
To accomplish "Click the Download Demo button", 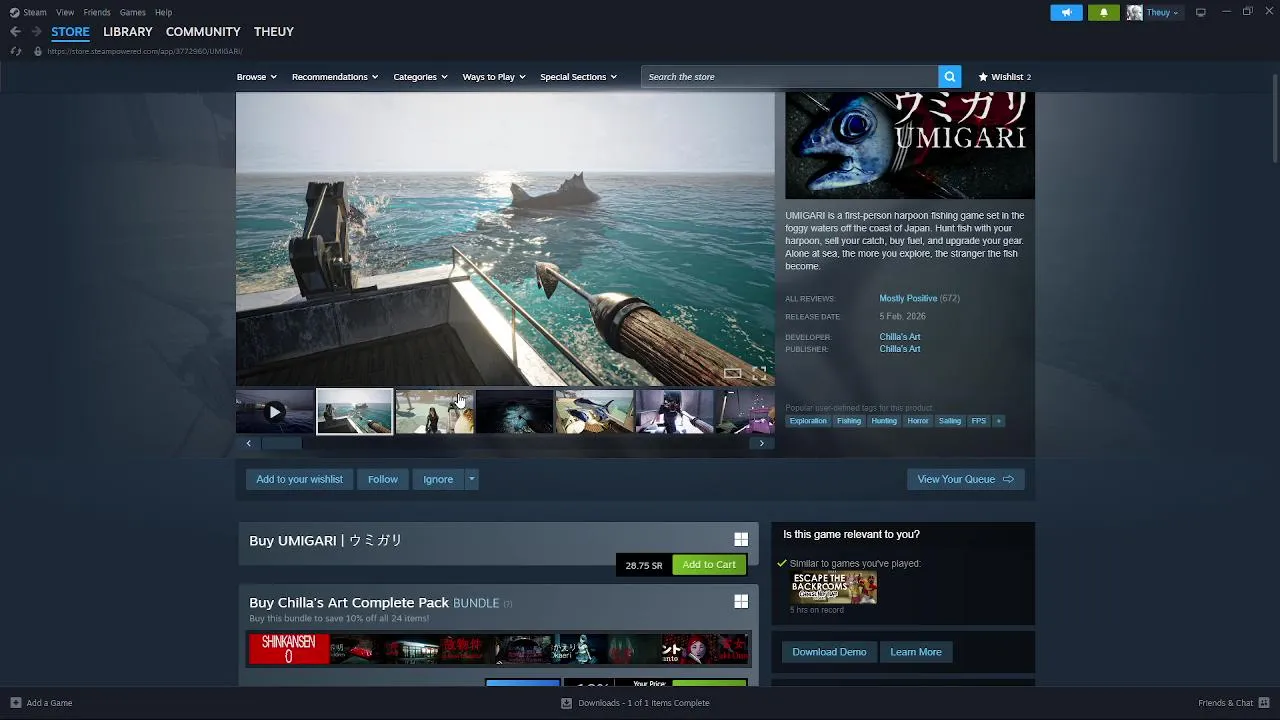I will tap(829, 652).
